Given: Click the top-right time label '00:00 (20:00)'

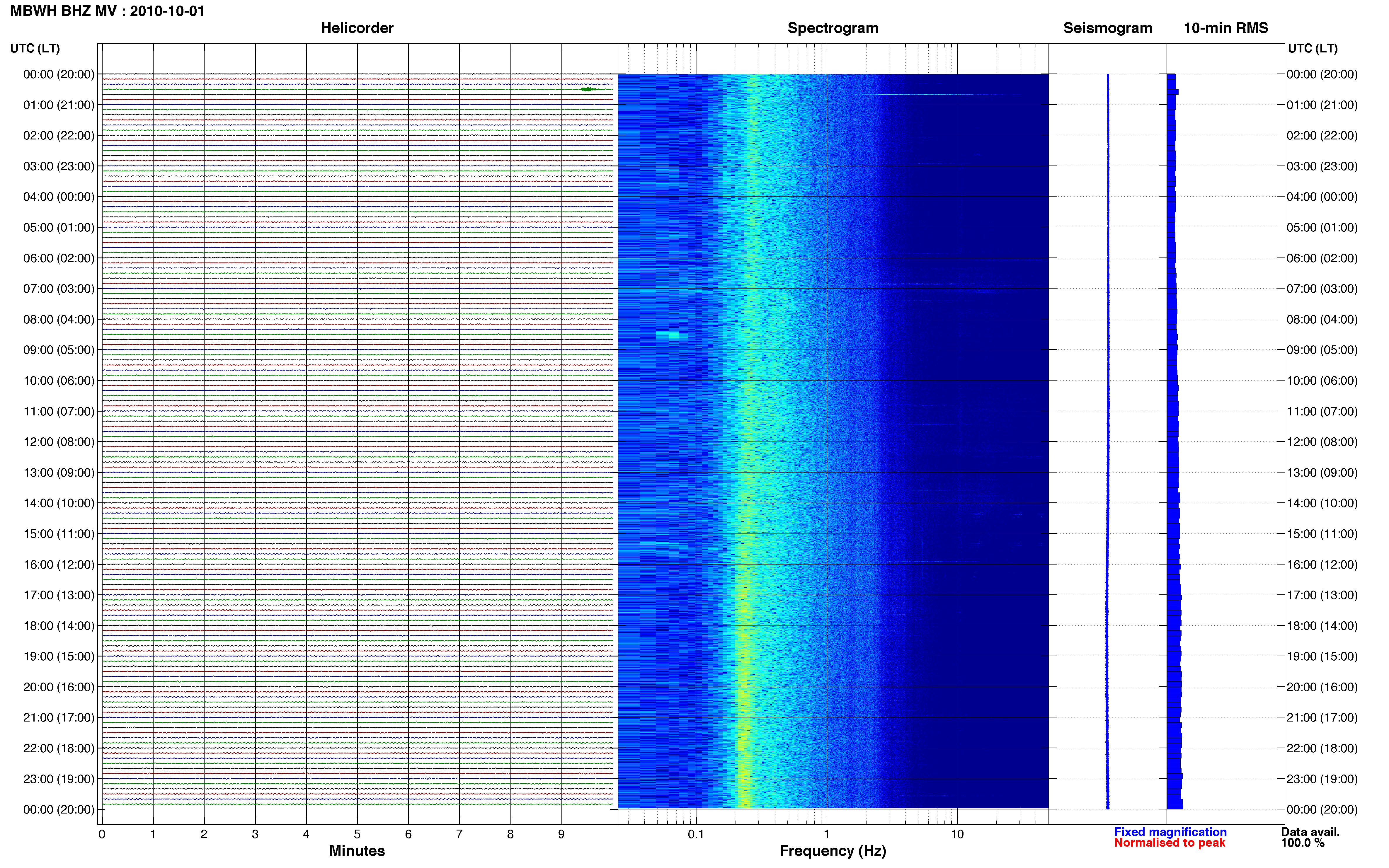Looking at the screenshot, I should tap(1322, 74).
